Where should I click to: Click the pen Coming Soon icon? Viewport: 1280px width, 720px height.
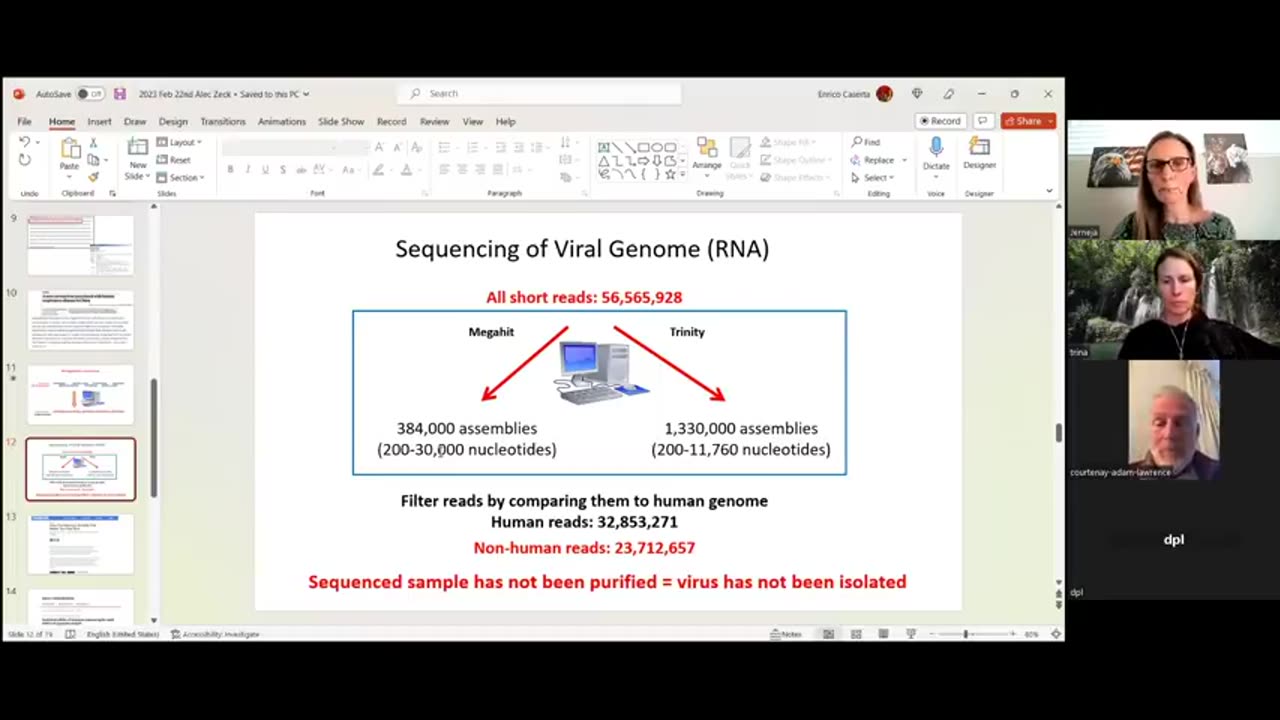tap(948, 94)
